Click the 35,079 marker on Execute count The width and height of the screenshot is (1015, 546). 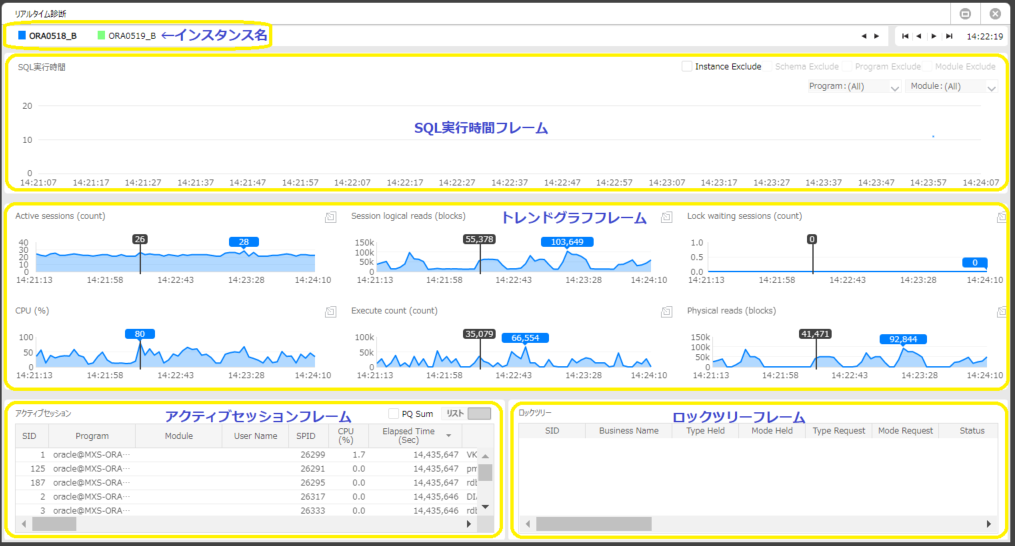tap(479, 334)
